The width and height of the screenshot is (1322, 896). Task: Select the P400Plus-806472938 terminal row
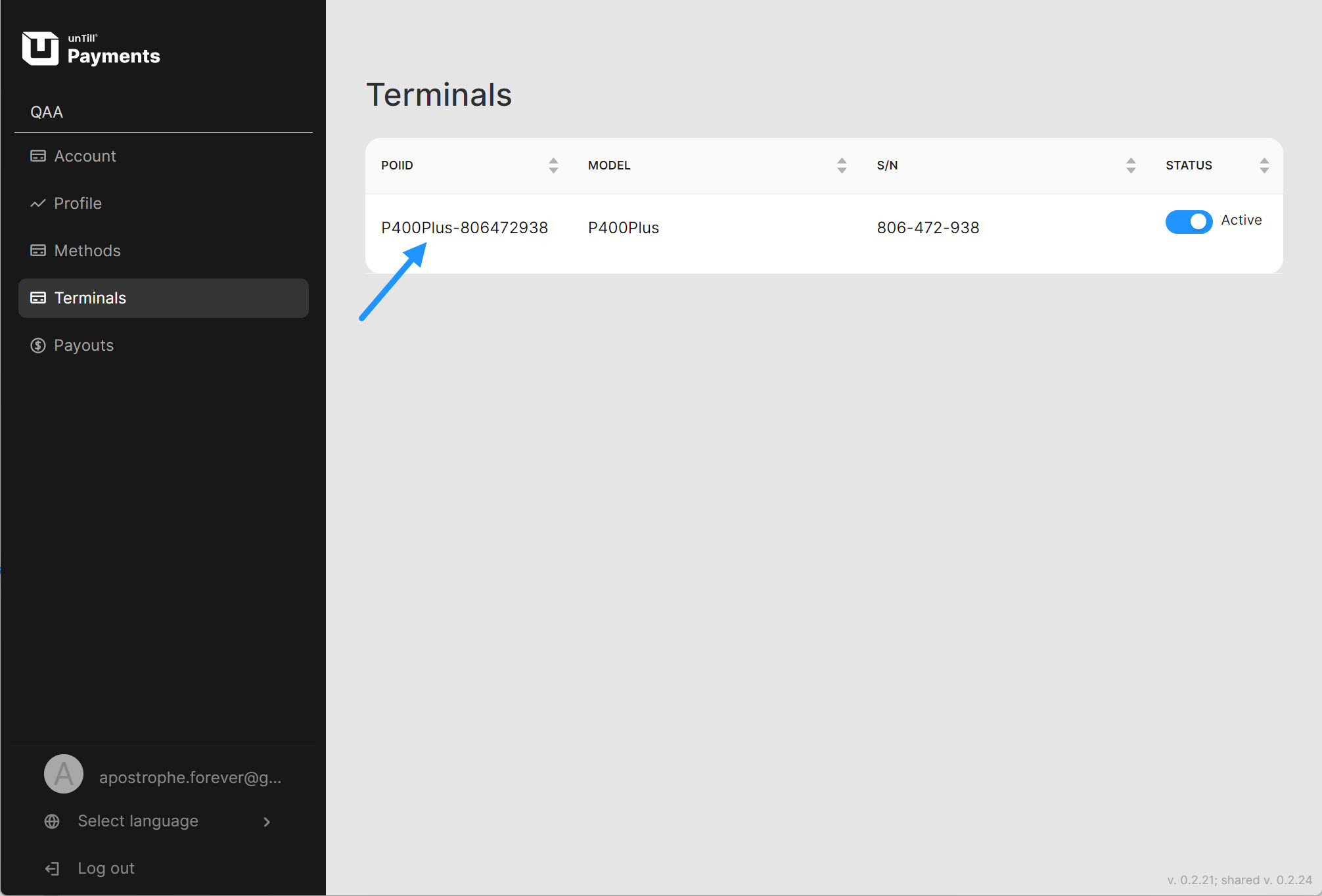[464, 228]
